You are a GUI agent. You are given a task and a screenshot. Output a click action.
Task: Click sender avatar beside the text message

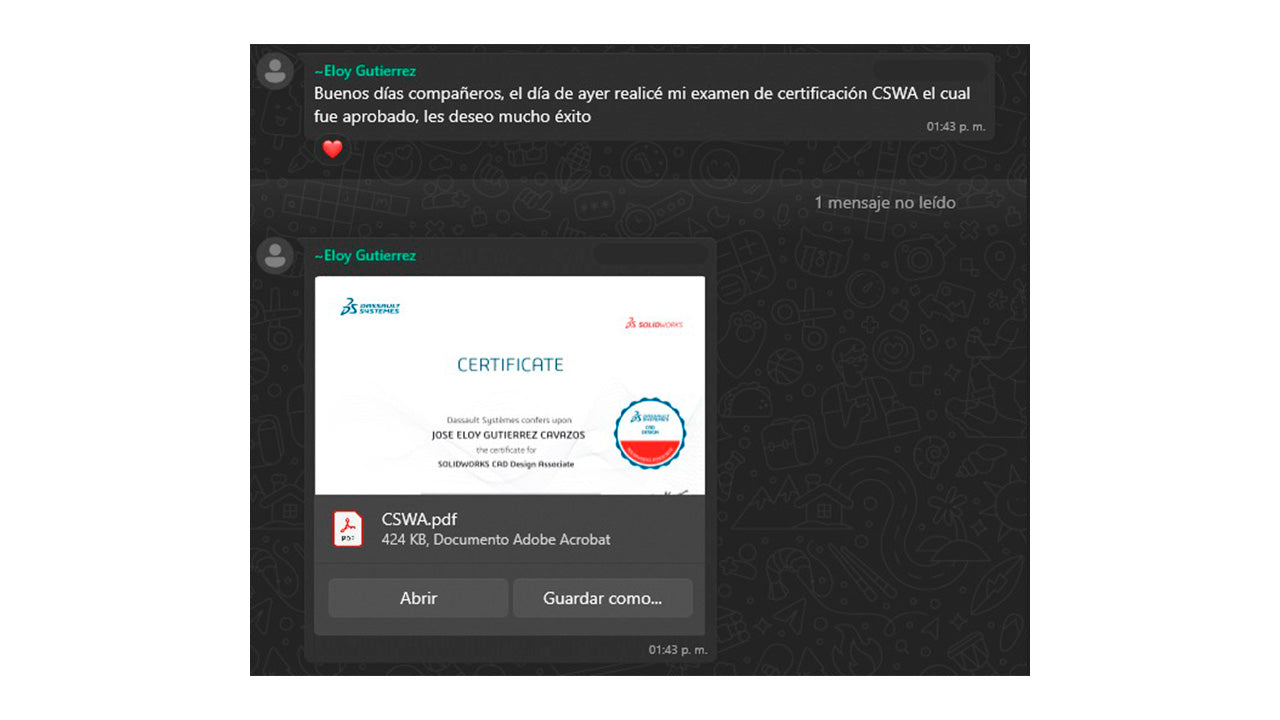275,71
